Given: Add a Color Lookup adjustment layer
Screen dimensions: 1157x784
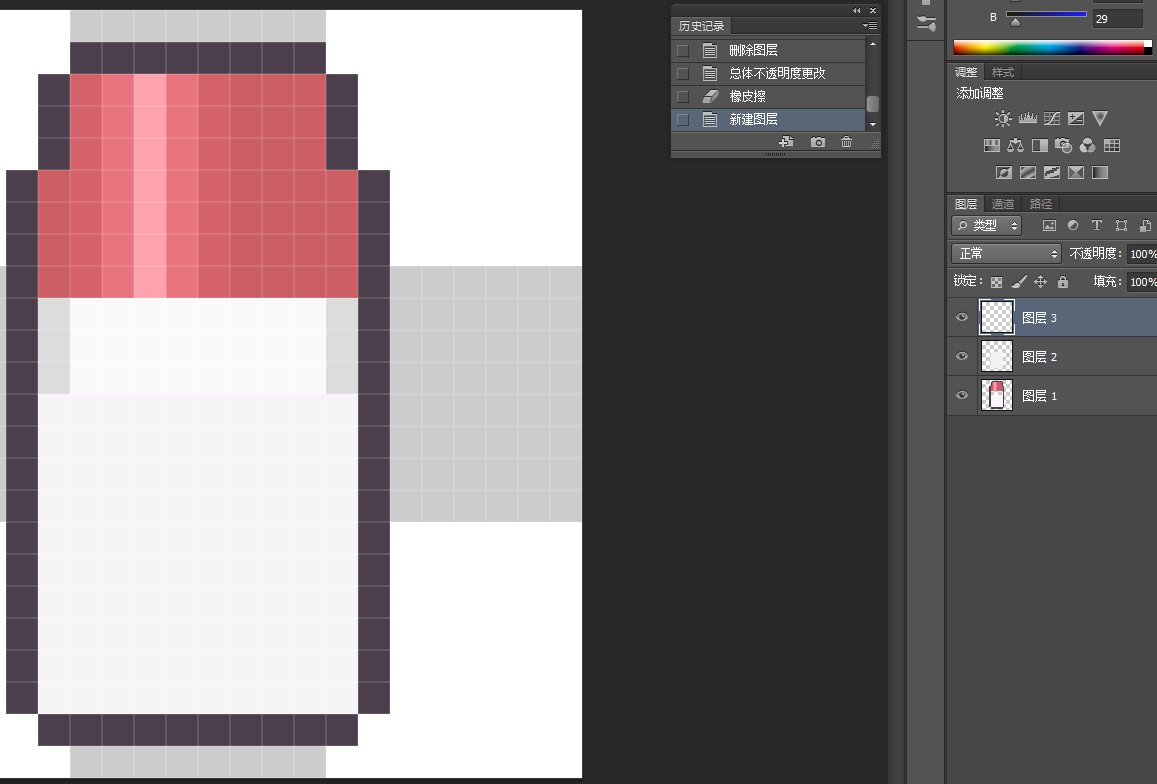Looking at the screenshot, I should [1112, 145].
